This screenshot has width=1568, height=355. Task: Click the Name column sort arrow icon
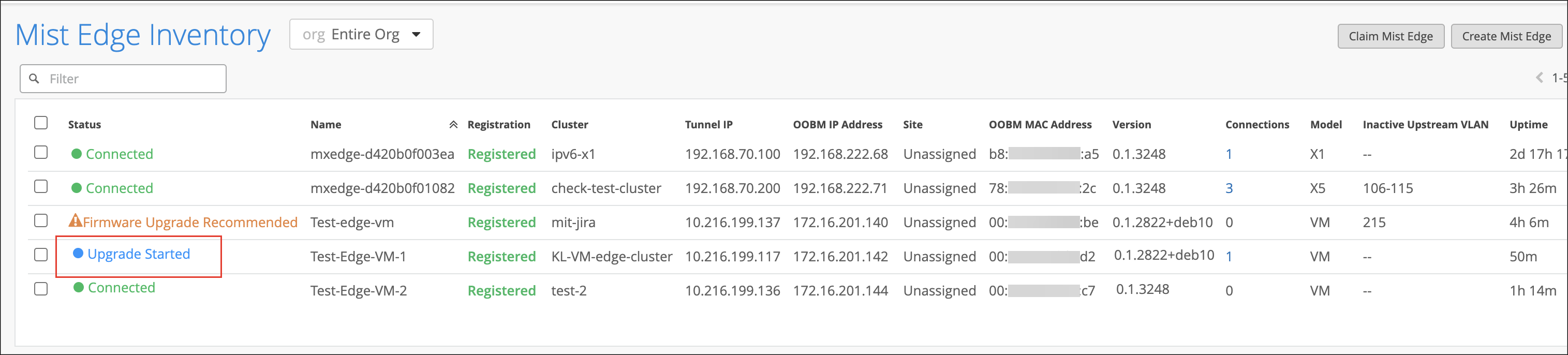pos(453,125)
